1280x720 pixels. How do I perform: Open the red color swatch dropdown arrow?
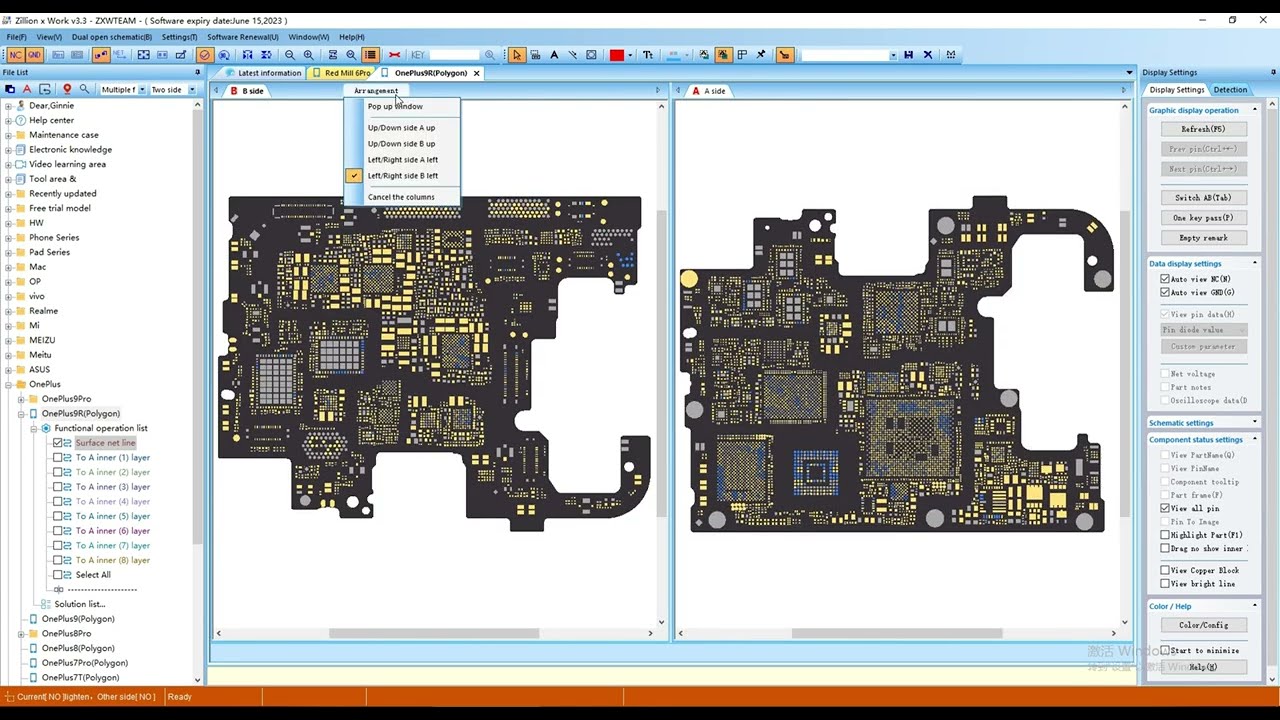(630, 55)
